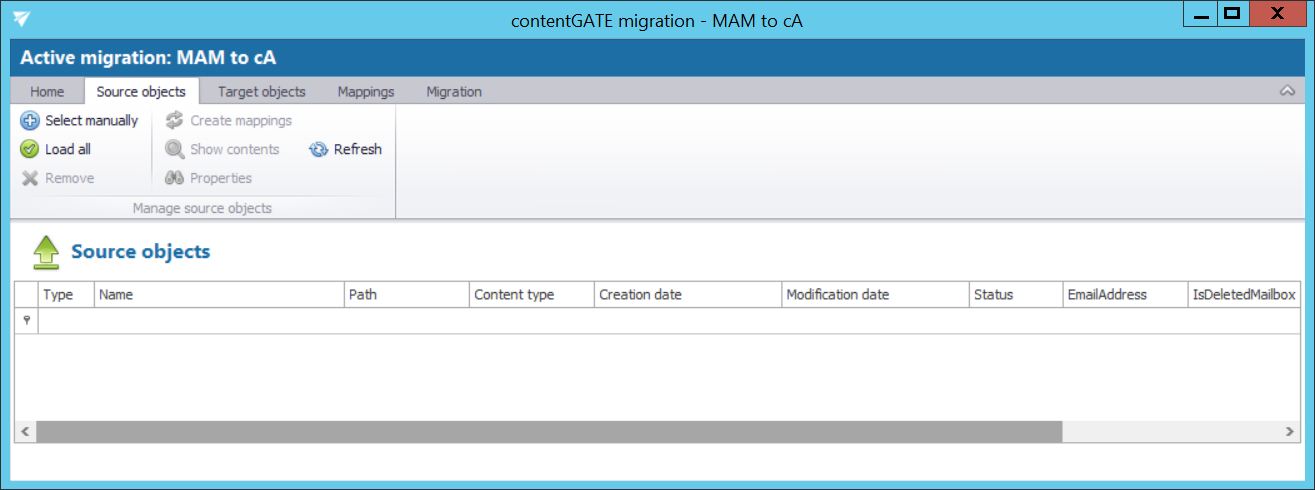Click the green Source objects arrow icon
The height and width of the screenshot is (490, 1315).
(47, 253)
